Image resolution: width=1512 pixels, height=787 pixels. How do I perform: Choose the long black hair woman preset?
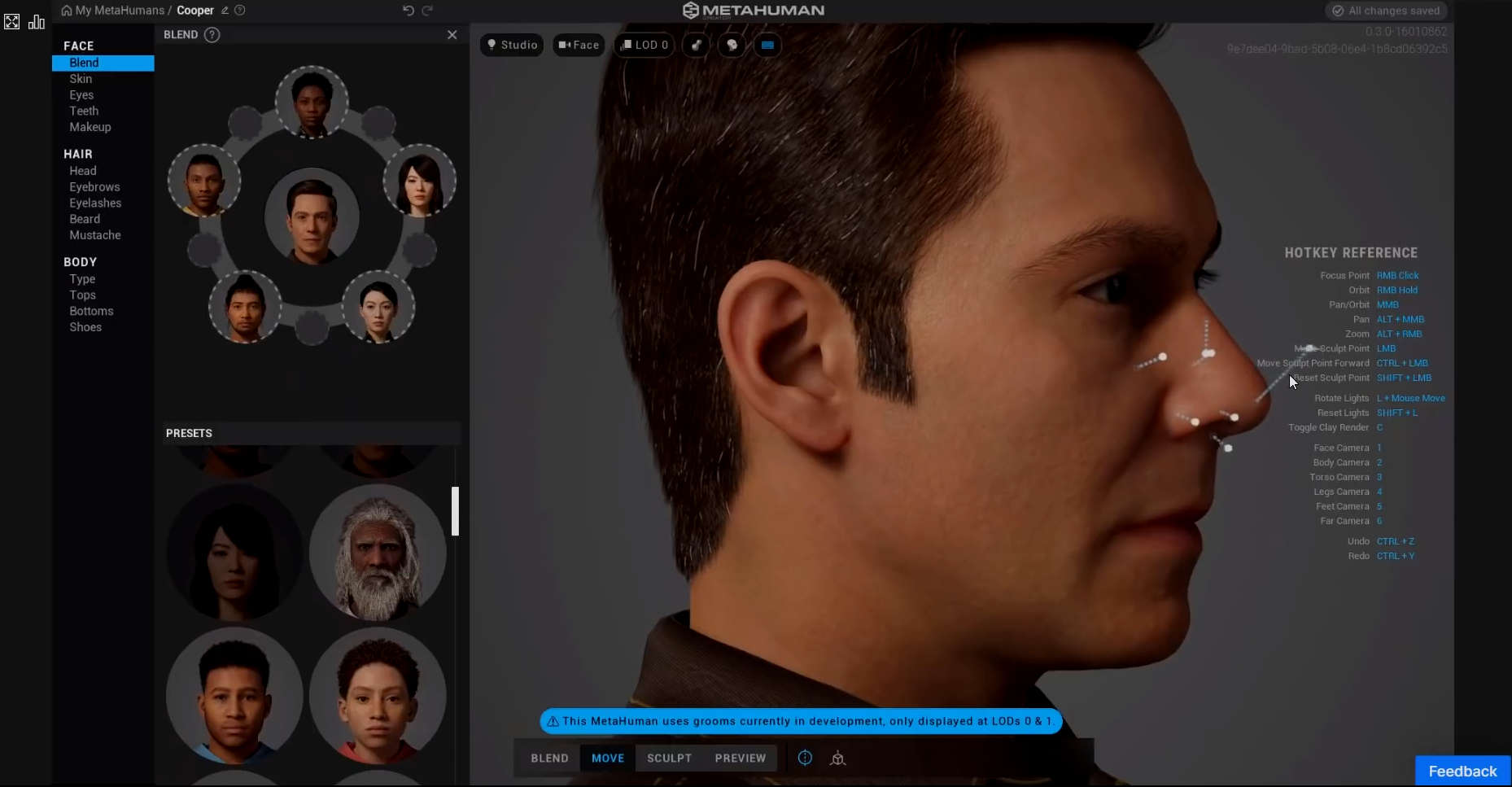[x=234, y=553]
